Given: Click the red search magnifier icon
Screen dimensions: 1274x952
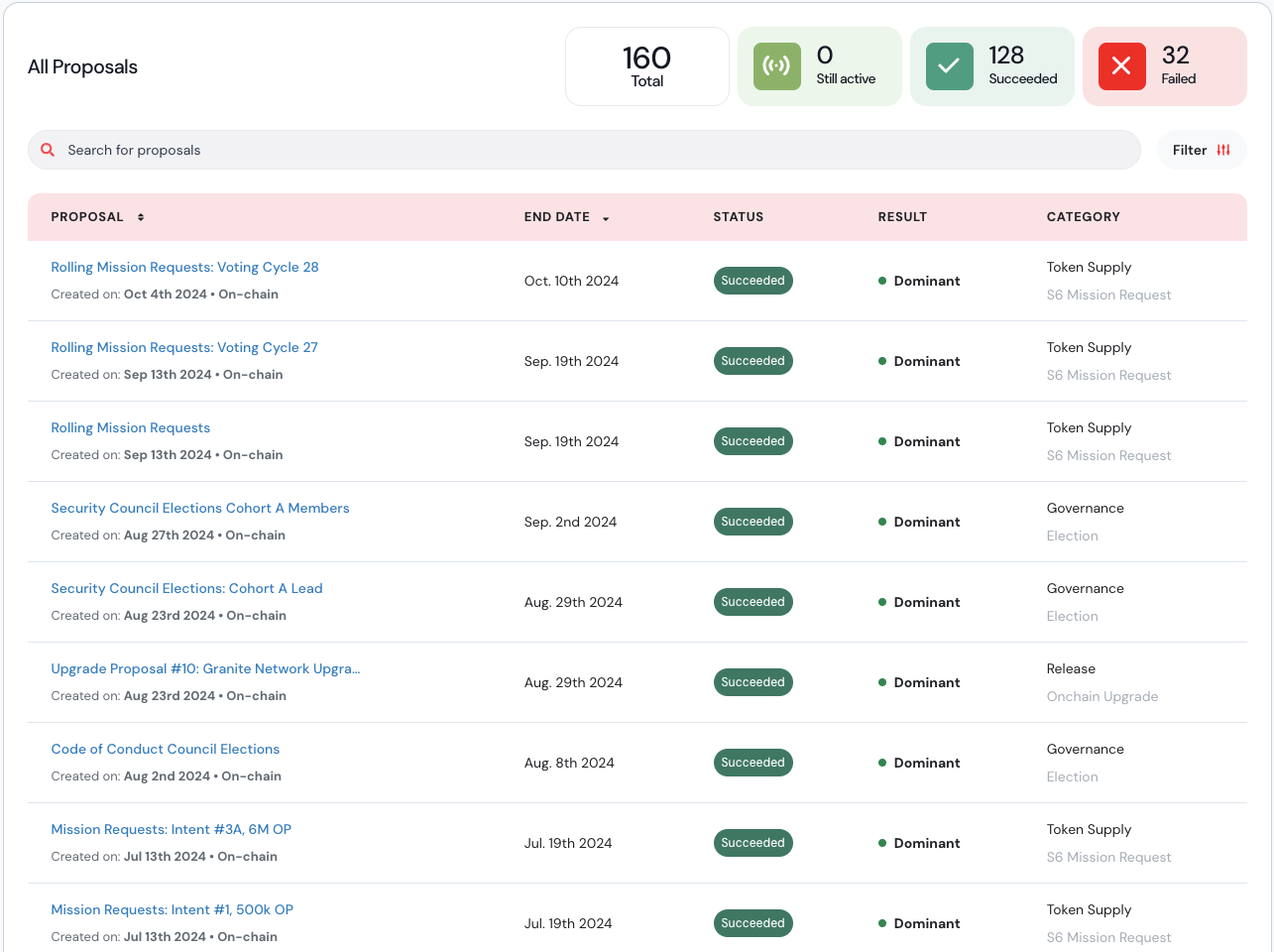Looking at the screenshot, I should click(48, 150).
